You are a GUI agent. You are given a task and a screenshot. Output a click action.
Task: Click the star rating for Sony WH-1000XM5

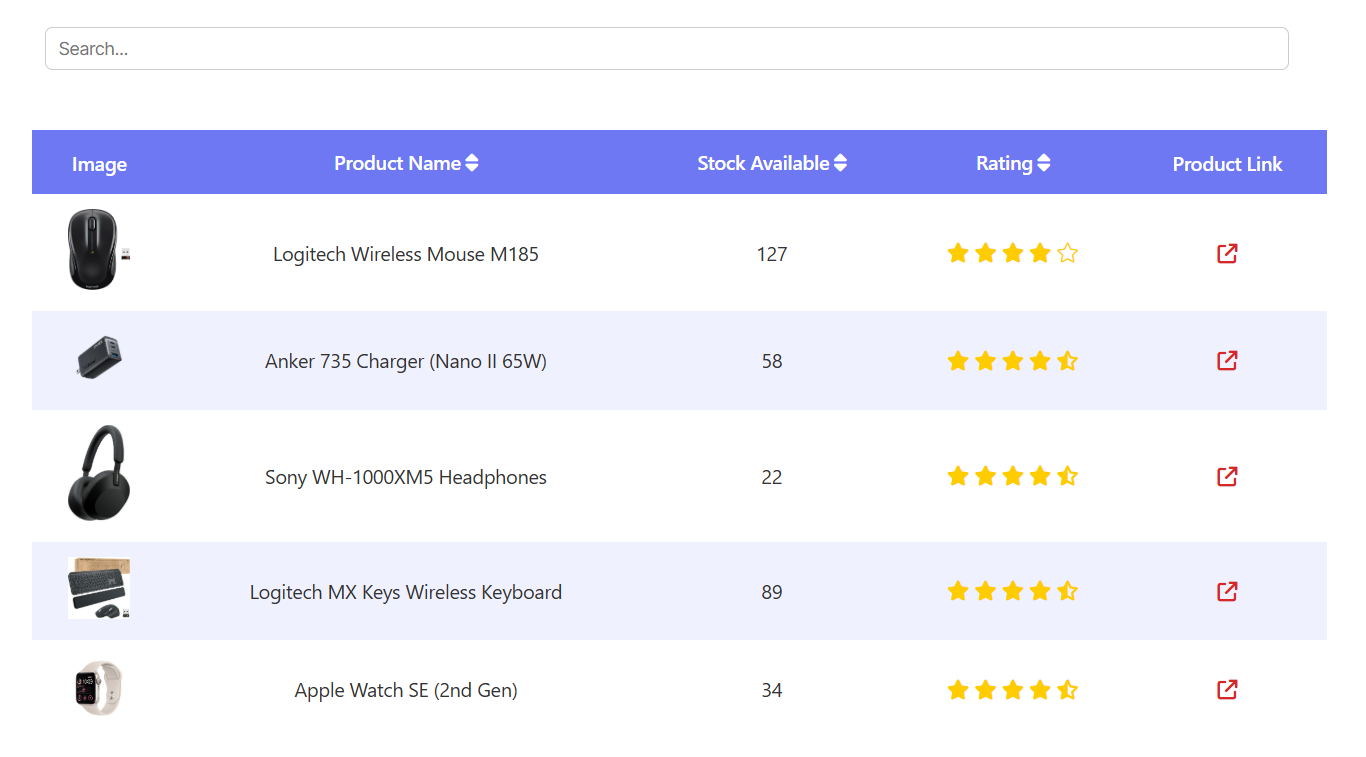click(x=1012, y=476)
